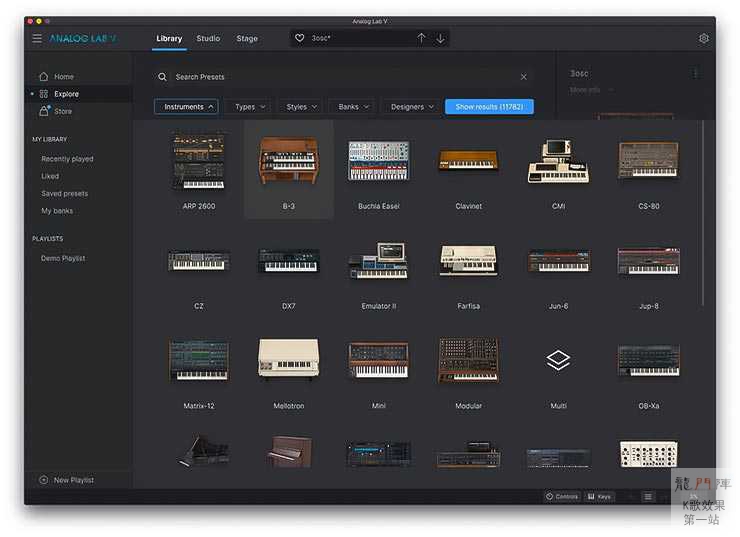Open settings gear icon
Screen dimensions: 740x537
[703, 38]
